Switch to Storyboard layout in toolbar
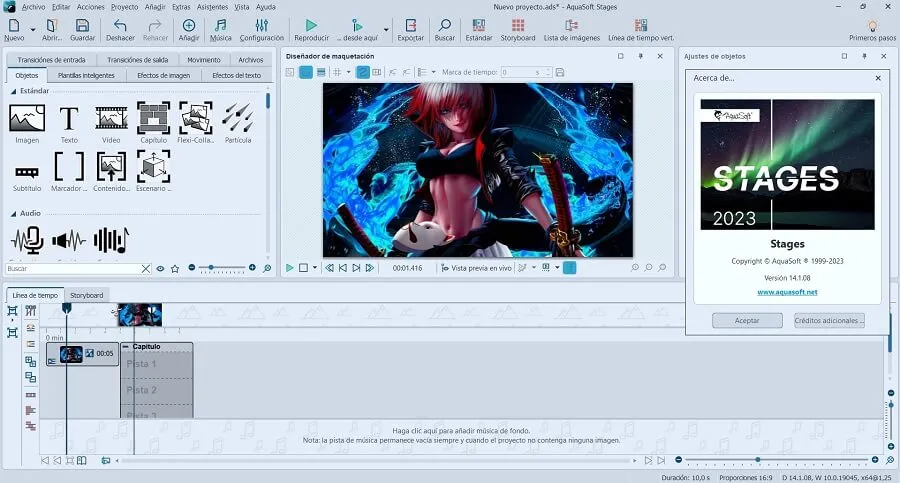The image size is (900, 483). [518, 30]
